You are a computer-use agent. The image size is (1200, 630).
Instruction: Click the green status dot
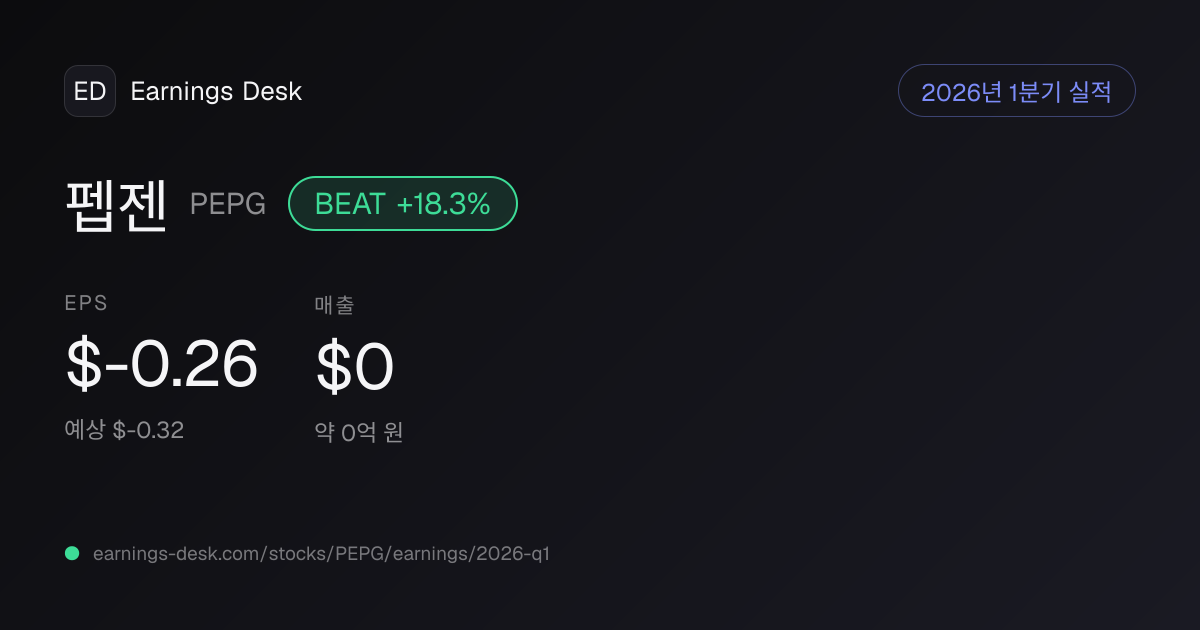(x=72, y=553)
